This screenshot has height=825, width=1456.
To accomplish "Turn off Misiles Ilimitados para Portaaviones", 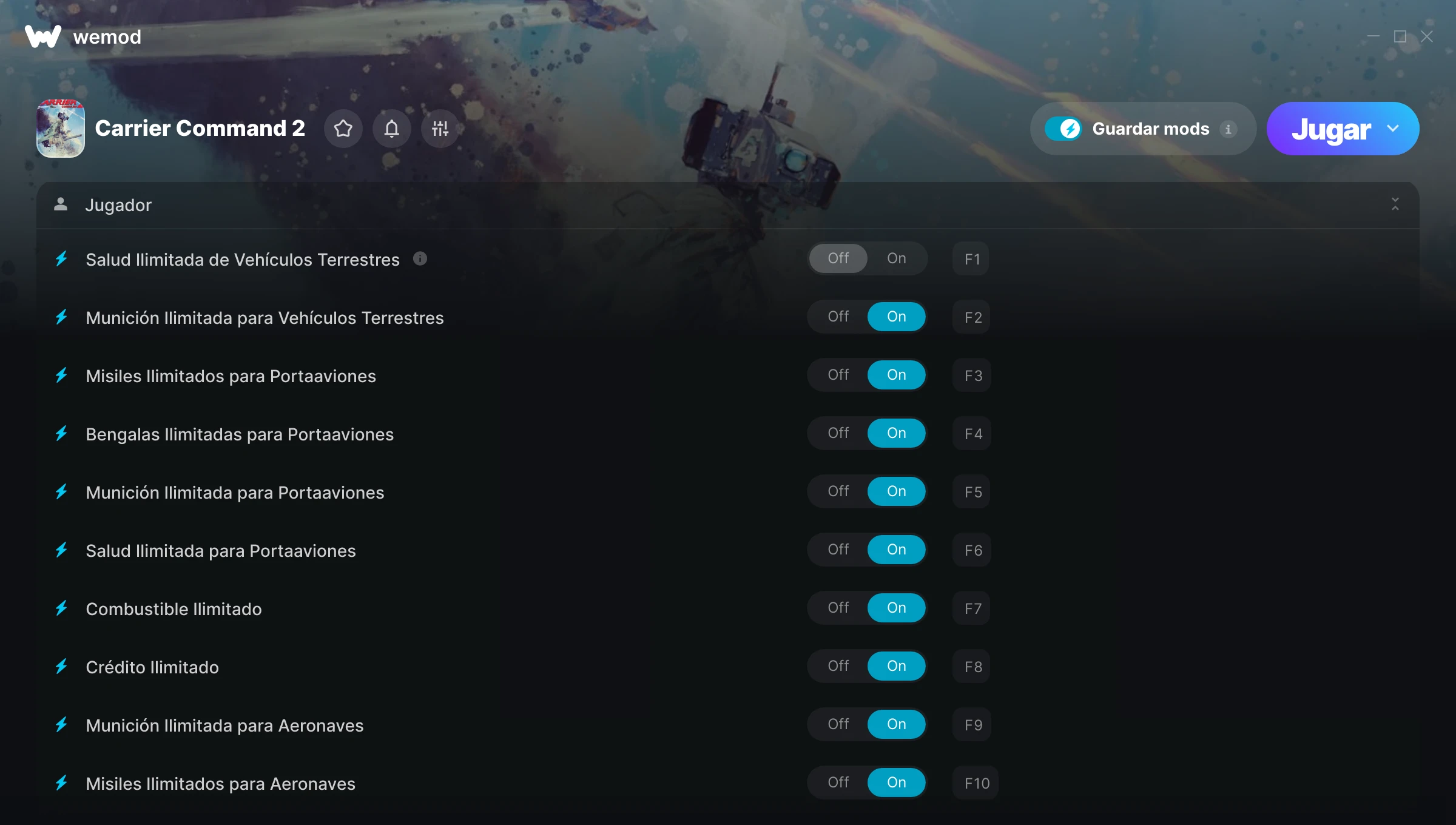I will pos(838,375).
